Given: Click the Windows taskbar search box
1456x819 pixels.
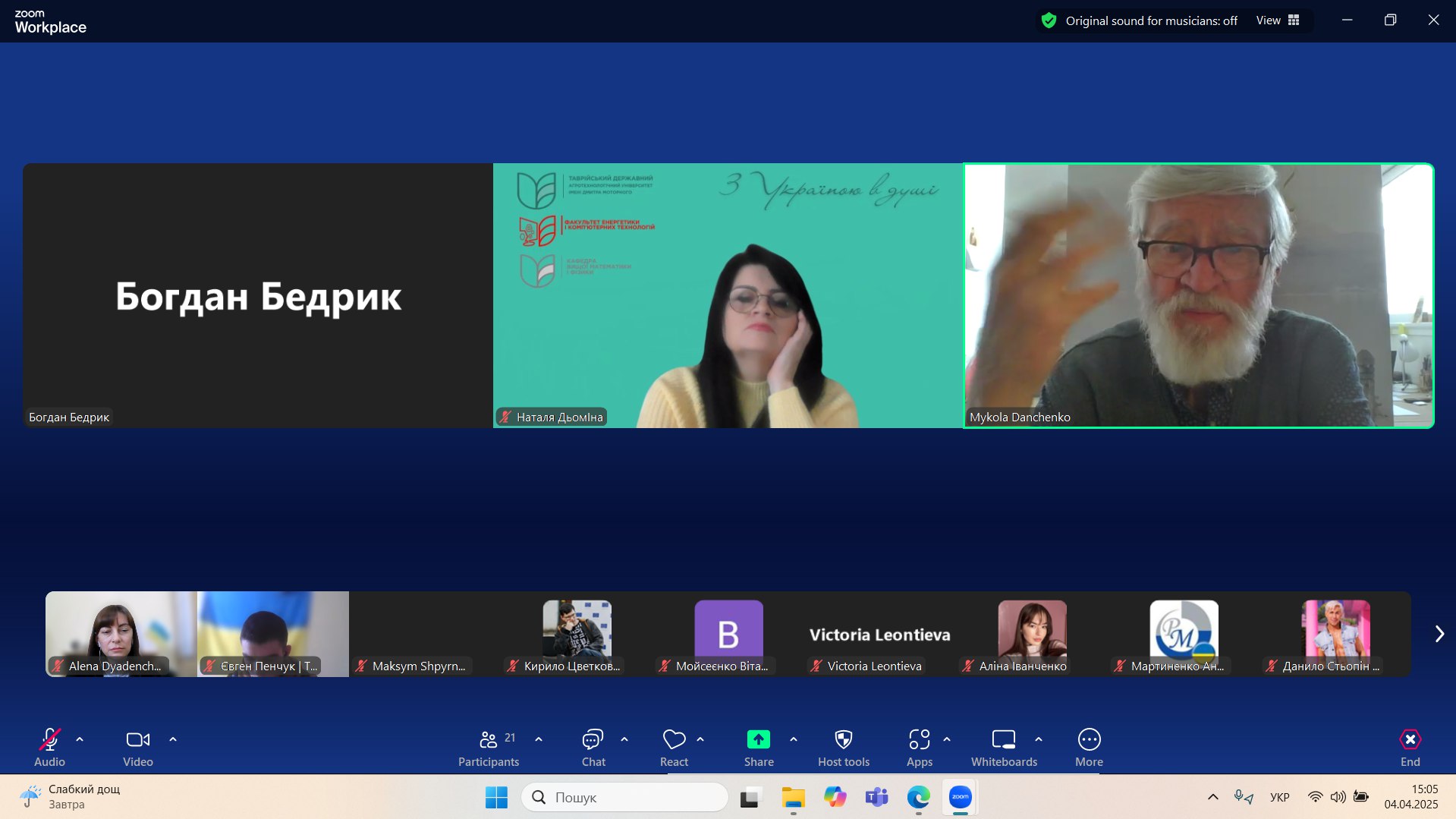Looking at the screenshot, I should (625, 797).
